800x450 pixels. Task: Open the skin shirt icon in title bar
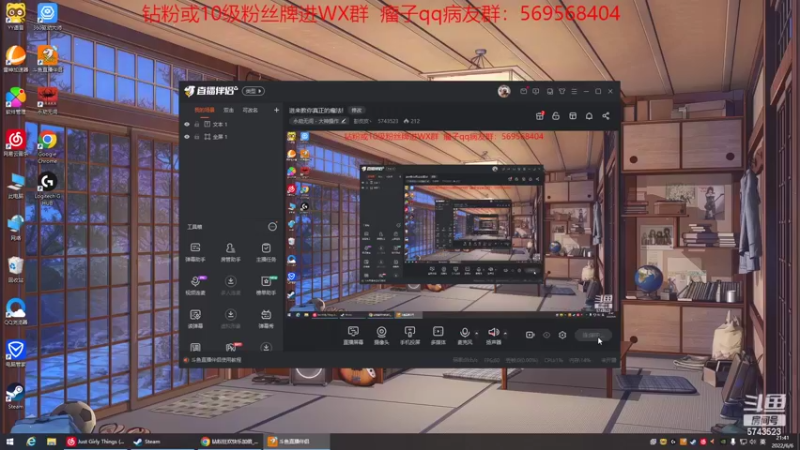click(x=562, y=91)
